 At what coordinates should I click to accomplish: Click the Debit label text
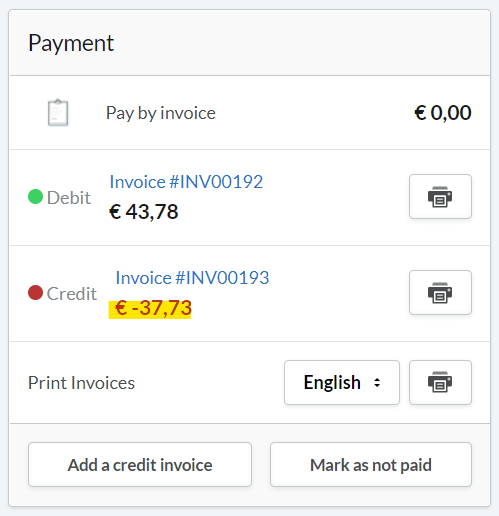pyautogui.click(x=69, y=198)
